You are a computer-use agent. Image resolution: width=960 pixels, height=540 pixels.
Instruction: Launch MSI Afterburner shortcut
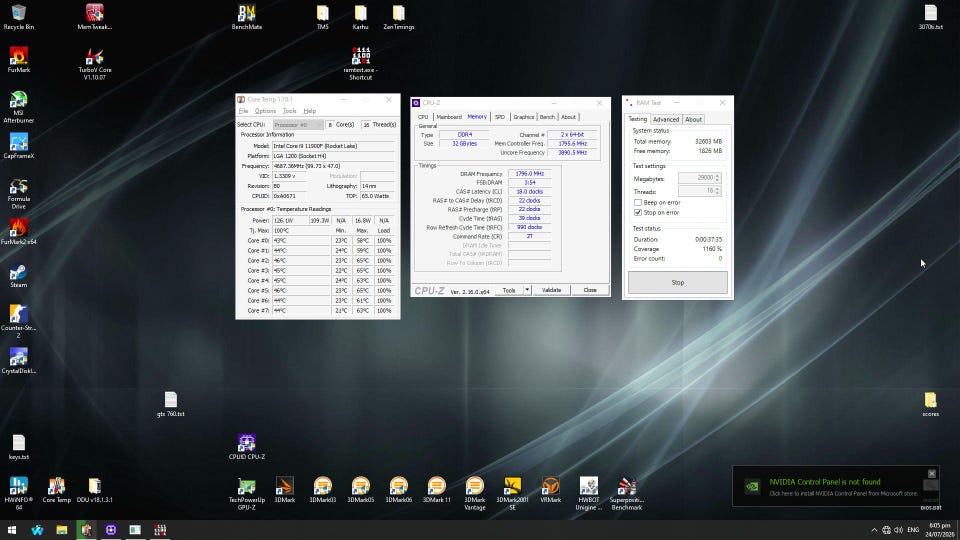[18, 107]
